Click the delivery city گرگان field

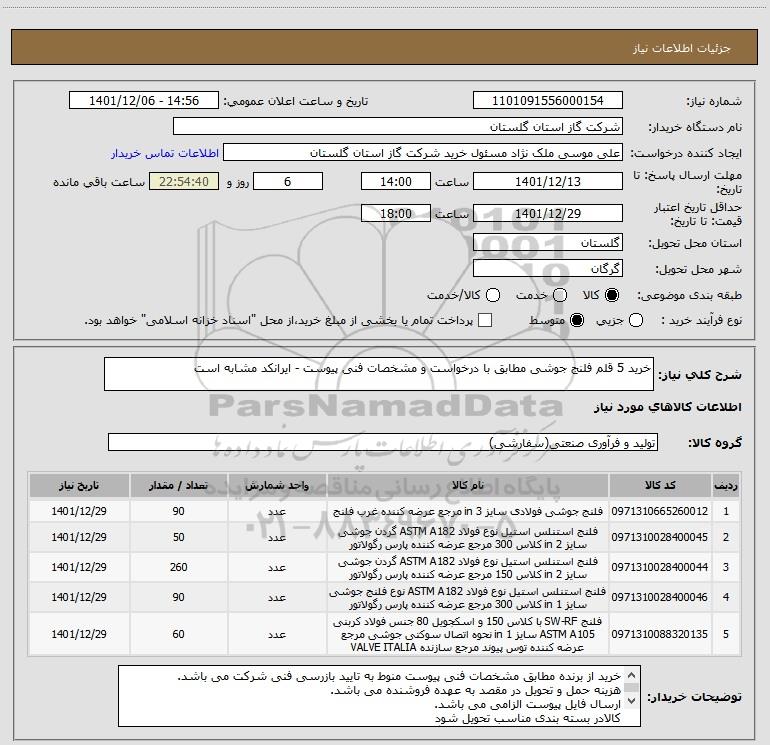(x=548, y=269)
